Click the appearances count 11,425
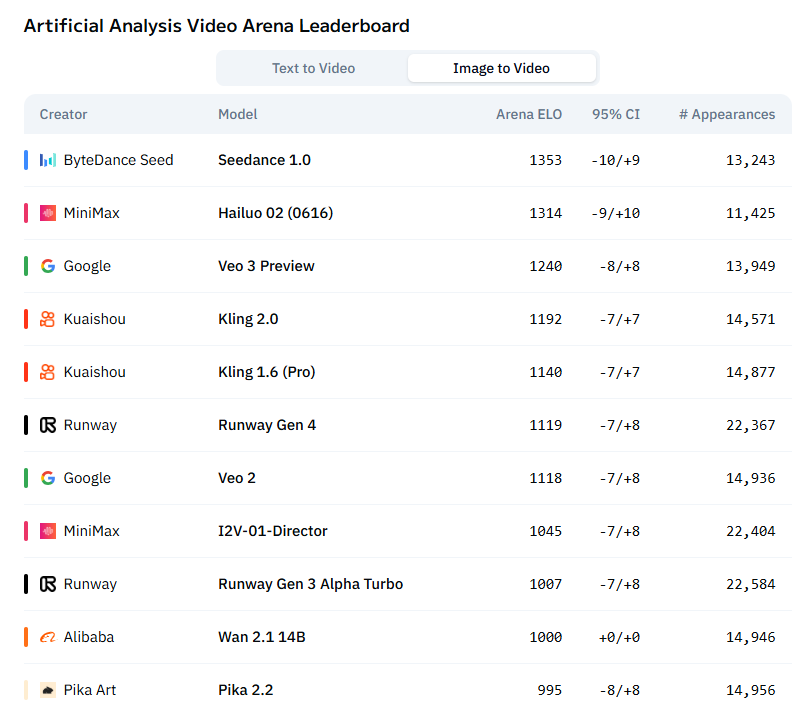Image resolution: width=807 pixels, height=716 pixels. coord(750,213)
